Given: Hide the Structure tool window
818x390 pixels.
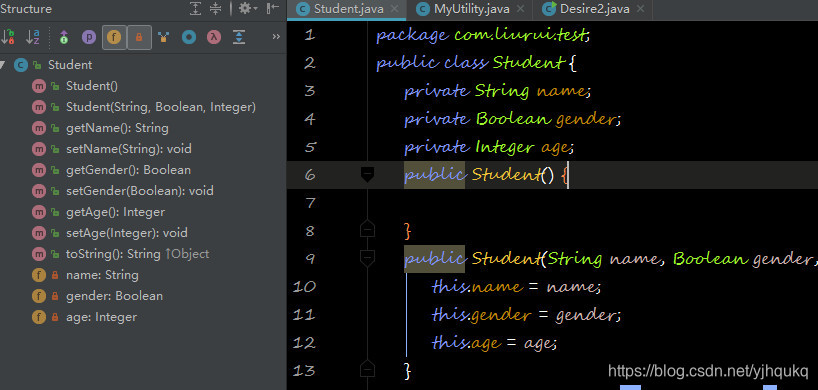Looking at the screenshot, I should (272, 8).
